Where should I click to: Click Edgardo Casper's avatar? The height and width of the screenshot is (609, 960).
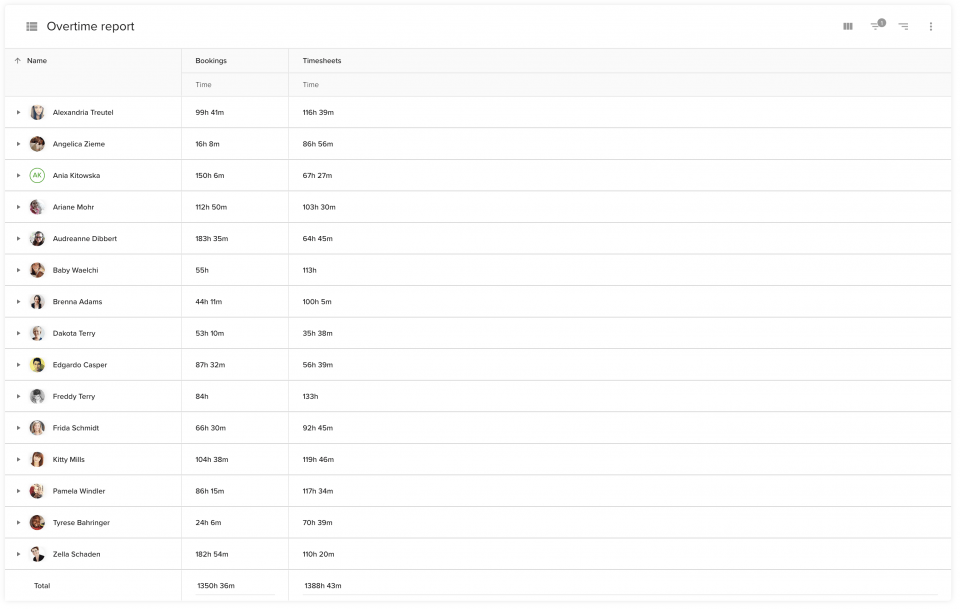pyautogui.click(x=37, y=365)
